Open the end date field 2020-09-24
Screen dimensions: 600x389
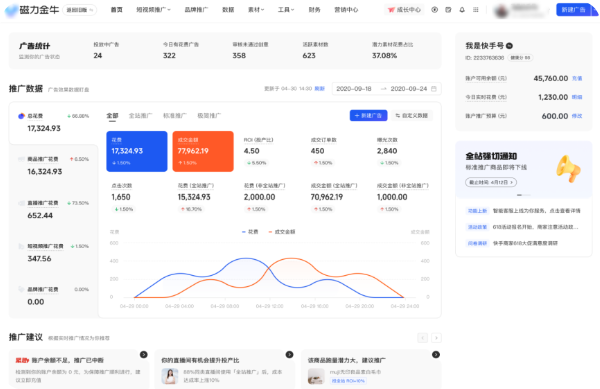[x=409, y=89]
